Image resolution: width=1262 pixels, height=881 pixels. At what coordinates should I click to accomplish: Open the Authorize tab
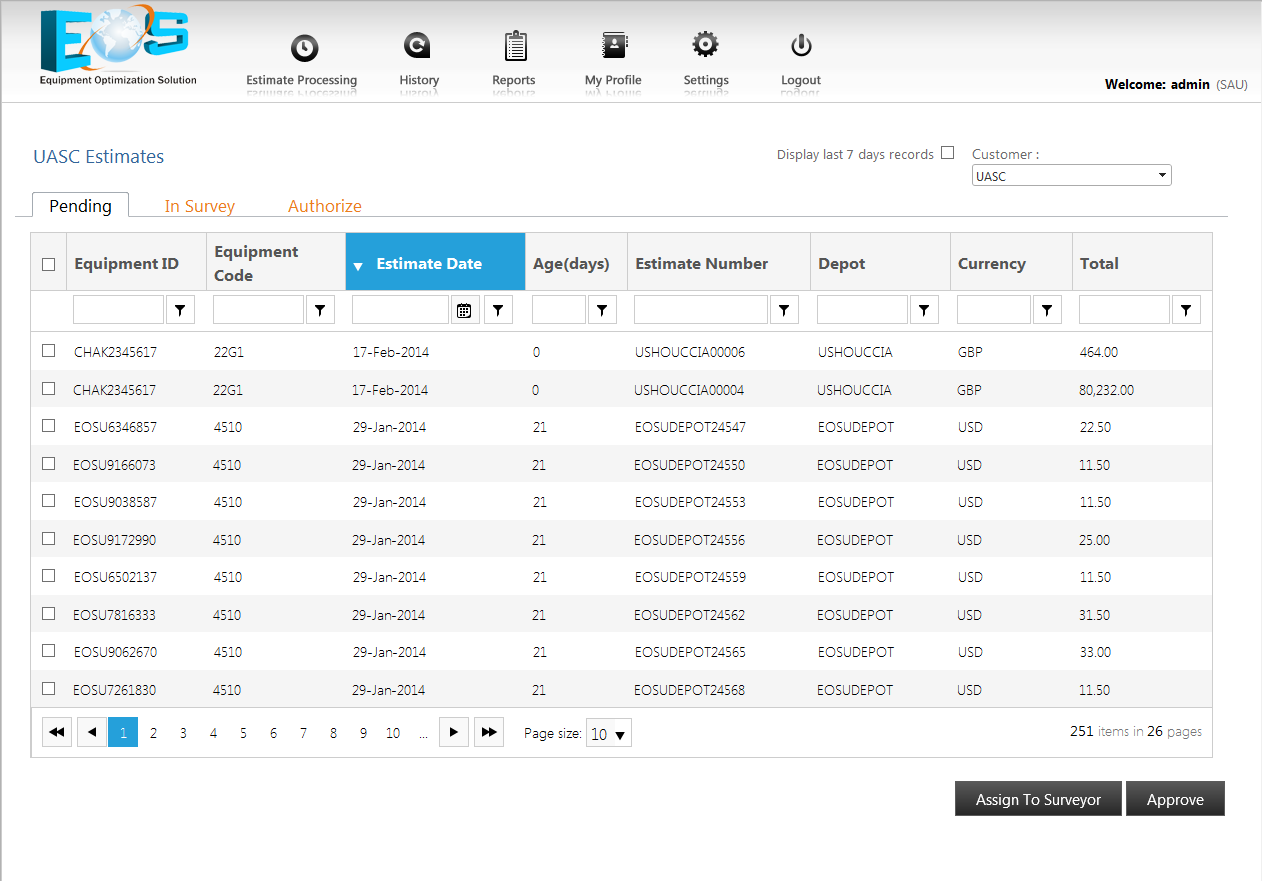324,205
